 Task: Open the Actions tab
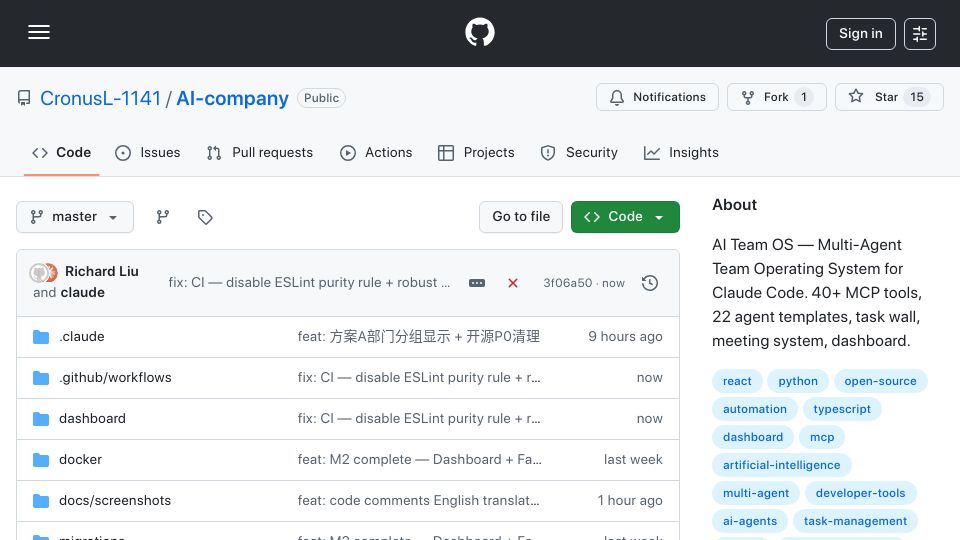[x=376, y=152]
